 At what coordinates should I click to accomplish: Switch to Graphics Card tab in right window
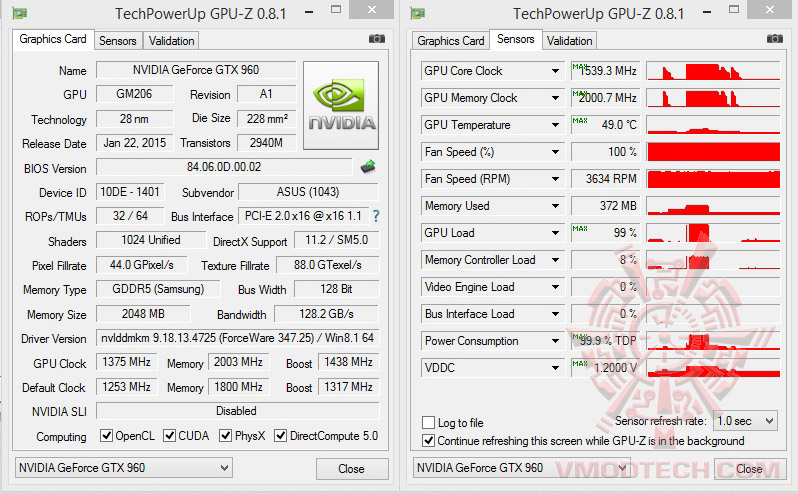tap(451, 41)
